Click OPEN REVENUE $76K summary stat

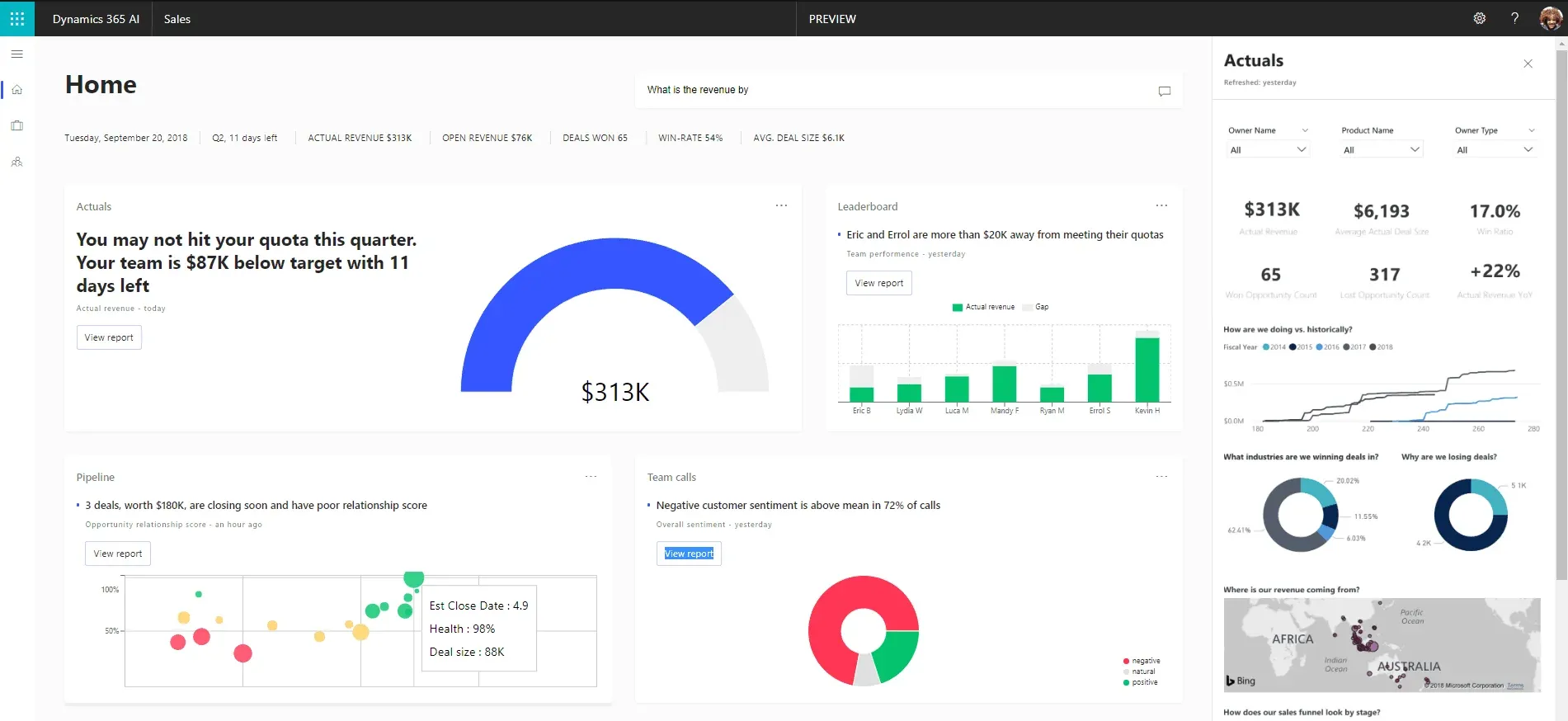click(x=487, y=138)
